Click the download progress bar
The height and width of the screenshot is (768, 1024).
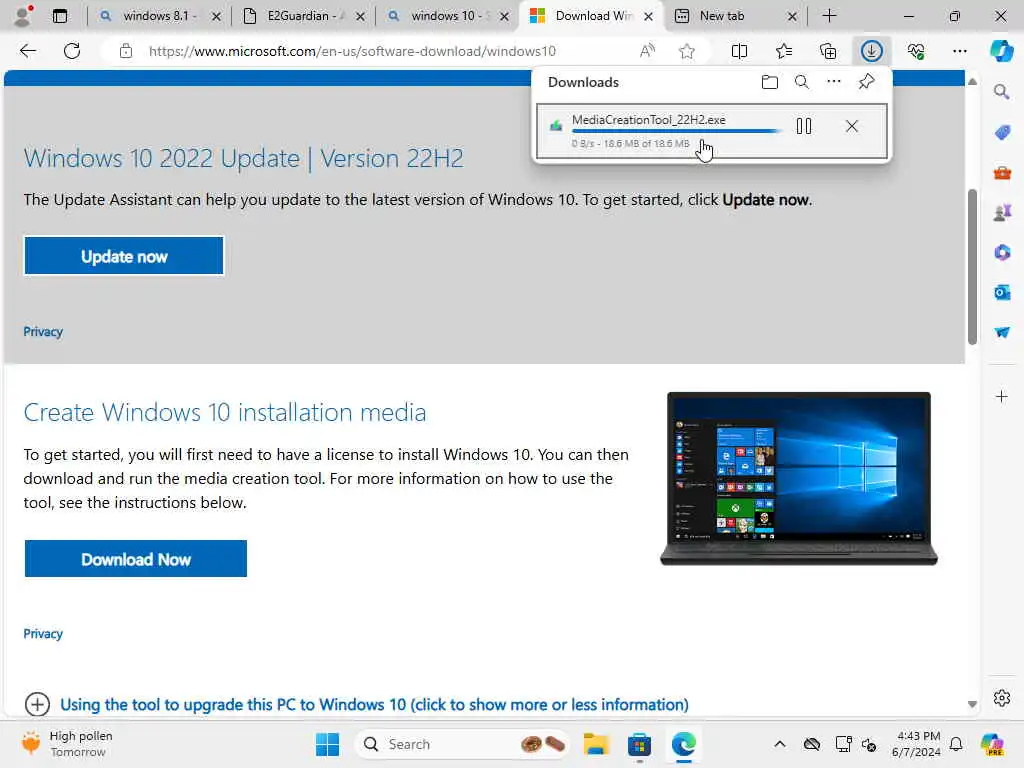click(x=675, y=131)
